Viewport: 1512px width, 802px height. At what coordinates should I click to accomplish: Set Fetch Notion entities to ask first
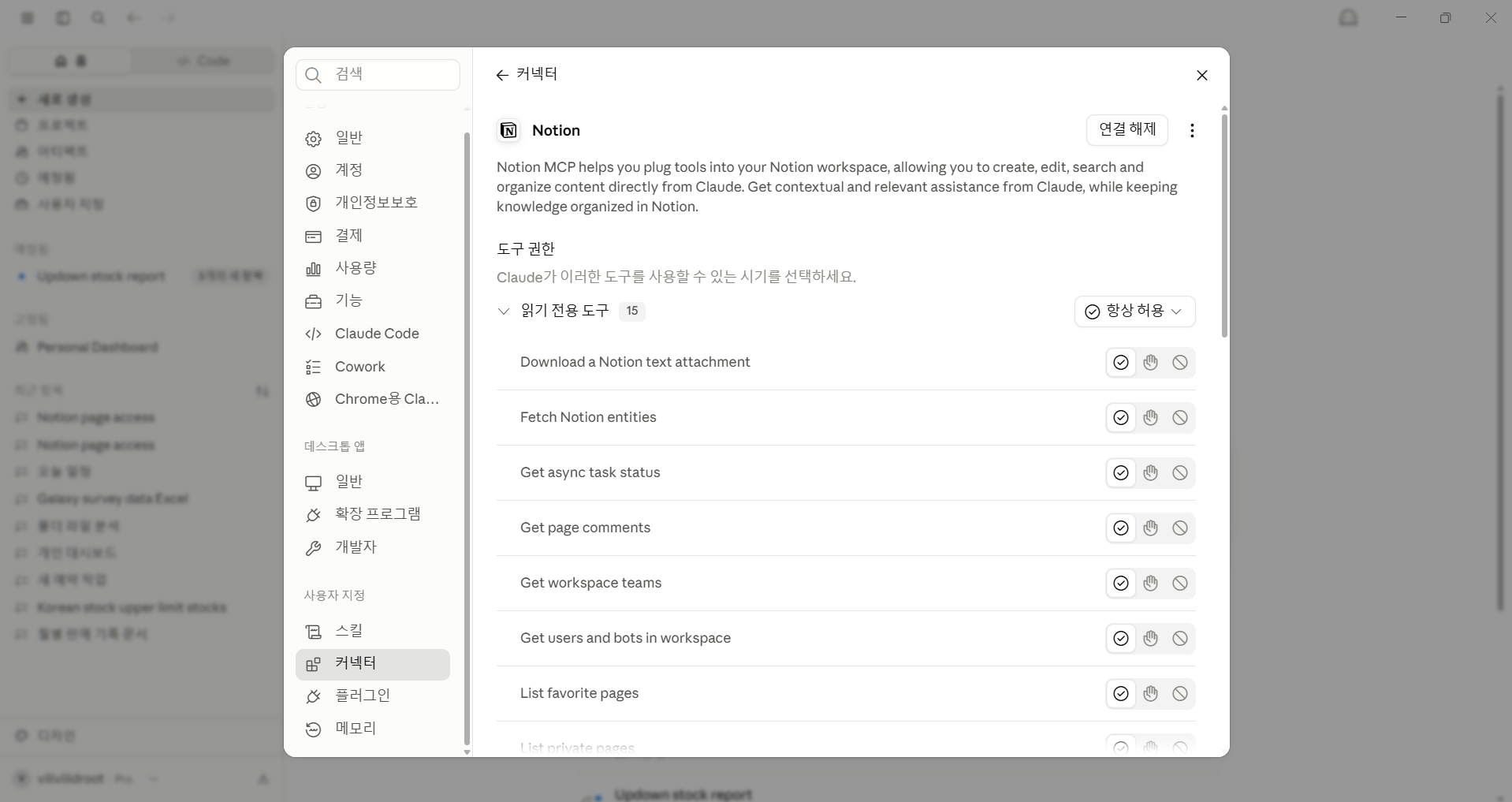click(x=1151, y=418)
